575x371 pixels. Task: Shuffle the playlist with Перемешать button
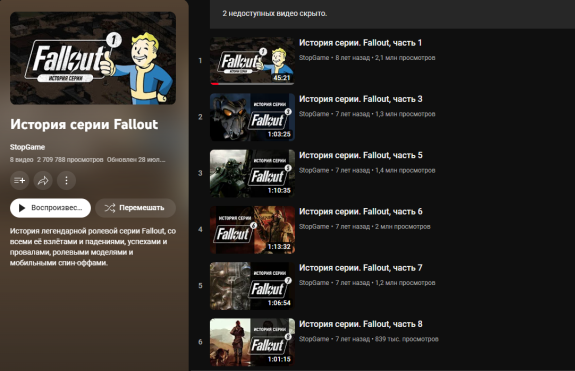coord(135,208)
